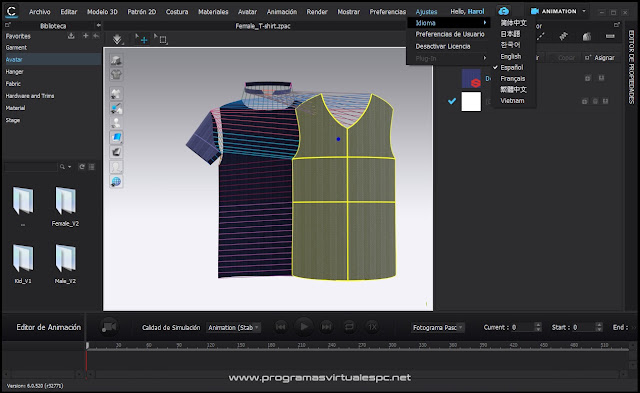Open the Female_V2 folder
The height and width of the screenshot is (393, 640).
point(65,206)
